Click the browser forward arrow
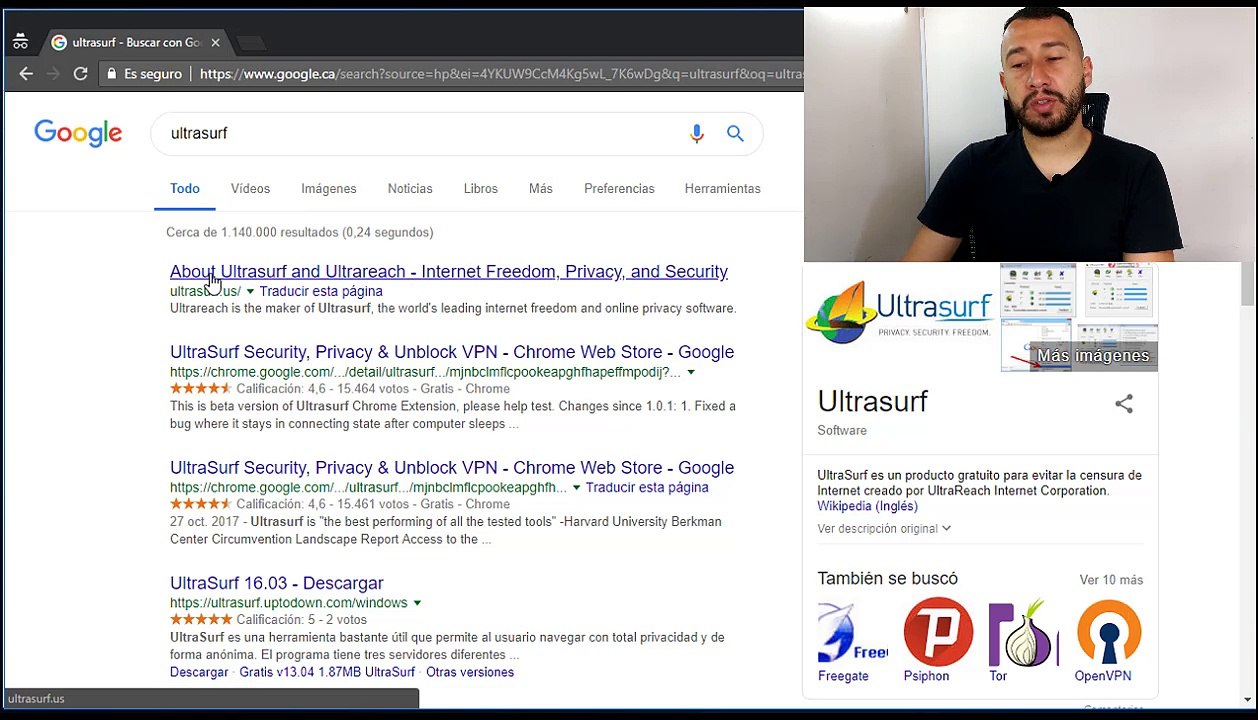The width and height of the screenshot is (1258, 720). (x=53, y=74)
